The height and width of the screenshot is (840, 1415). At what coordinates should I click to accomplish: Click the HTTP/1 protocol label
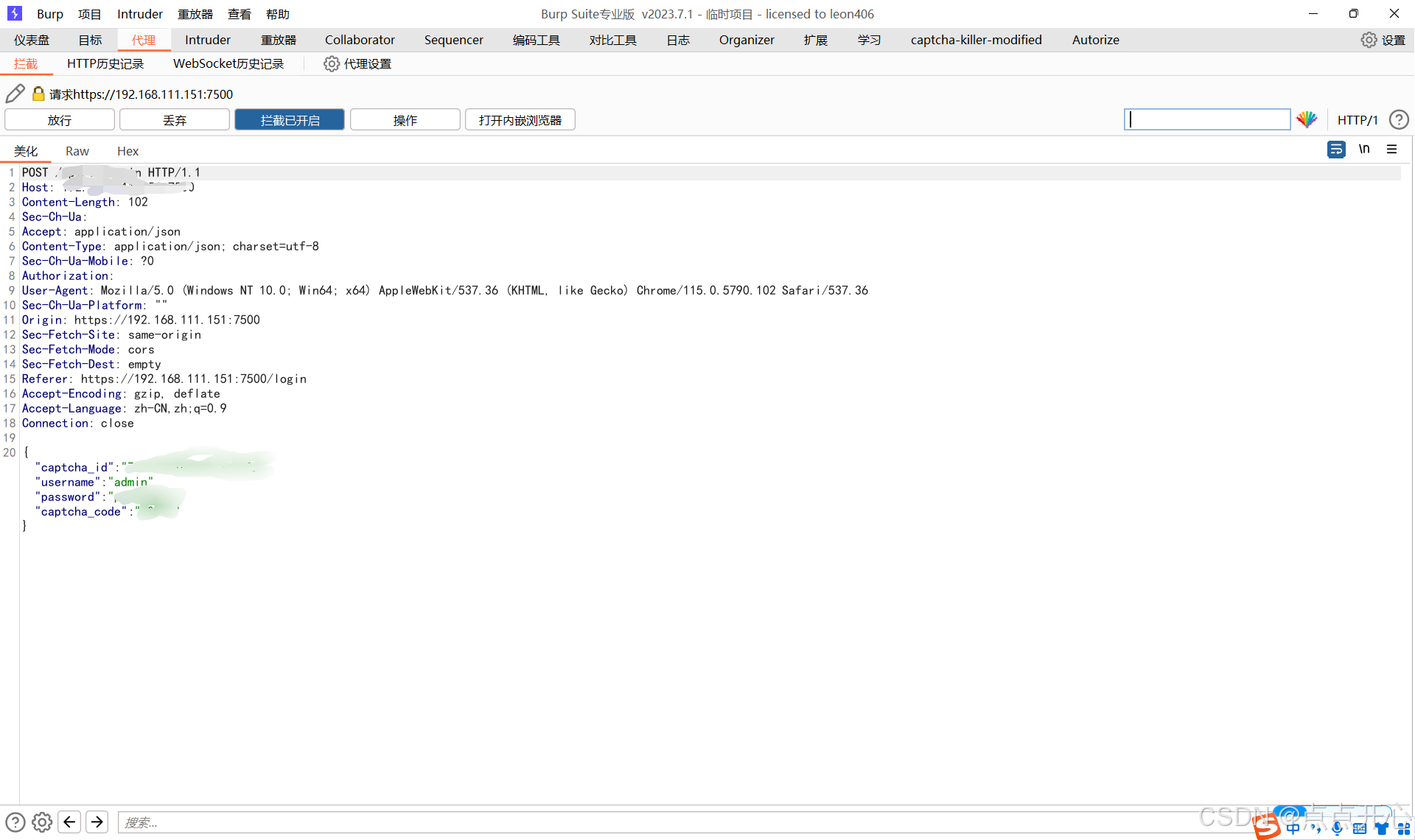(x=1358, y=120)
